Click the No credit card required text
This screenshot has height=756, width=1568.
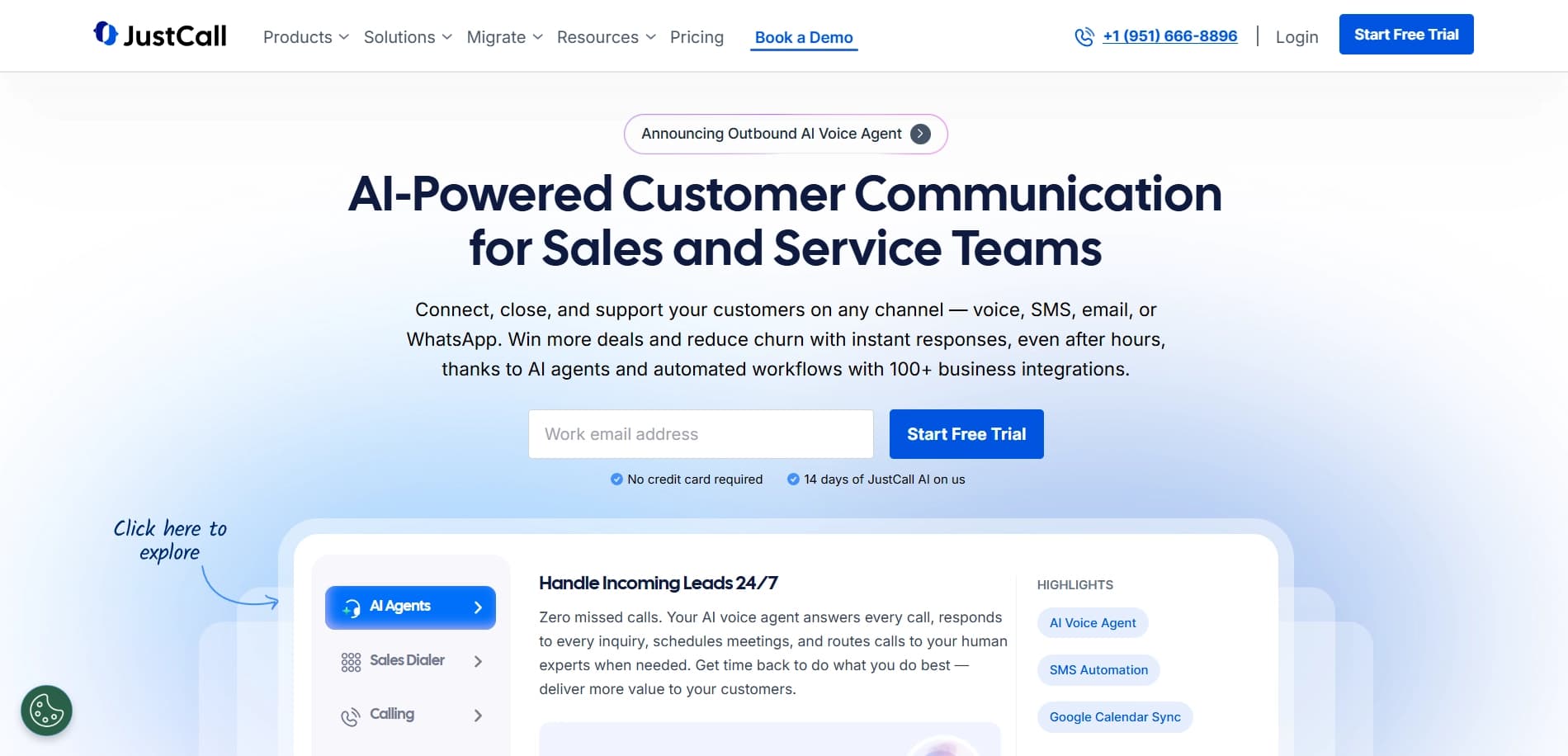point(695,480)
